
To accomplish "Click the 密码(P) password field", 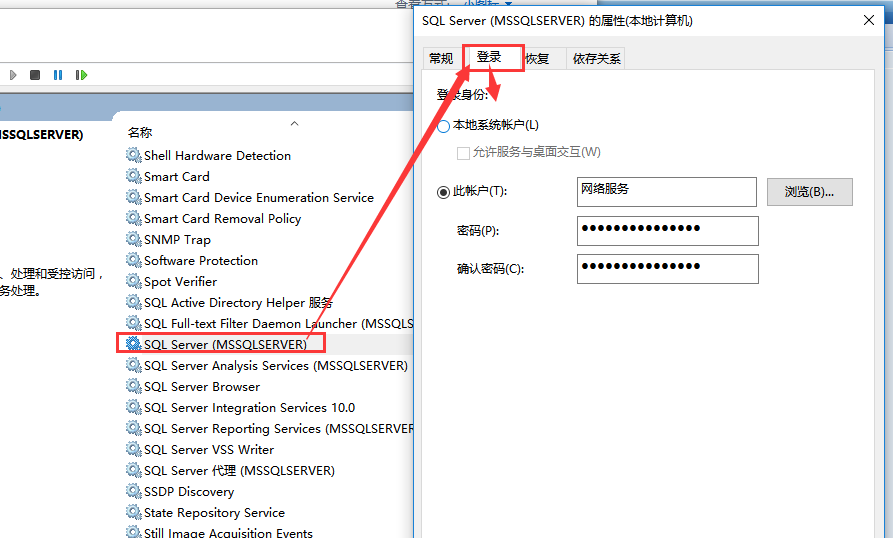I will pyautogui.click(x=667, y=231).
